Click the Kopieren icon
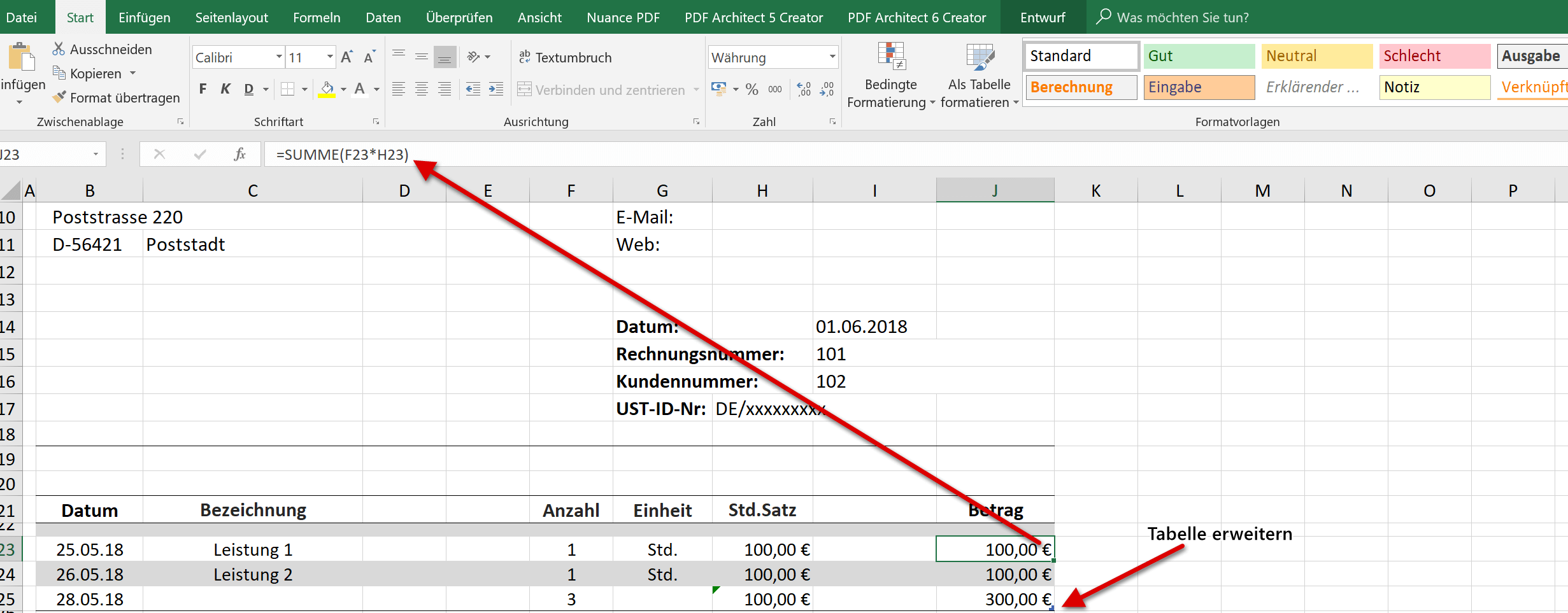Screen dimensions: 1568x613 point(59,73)
